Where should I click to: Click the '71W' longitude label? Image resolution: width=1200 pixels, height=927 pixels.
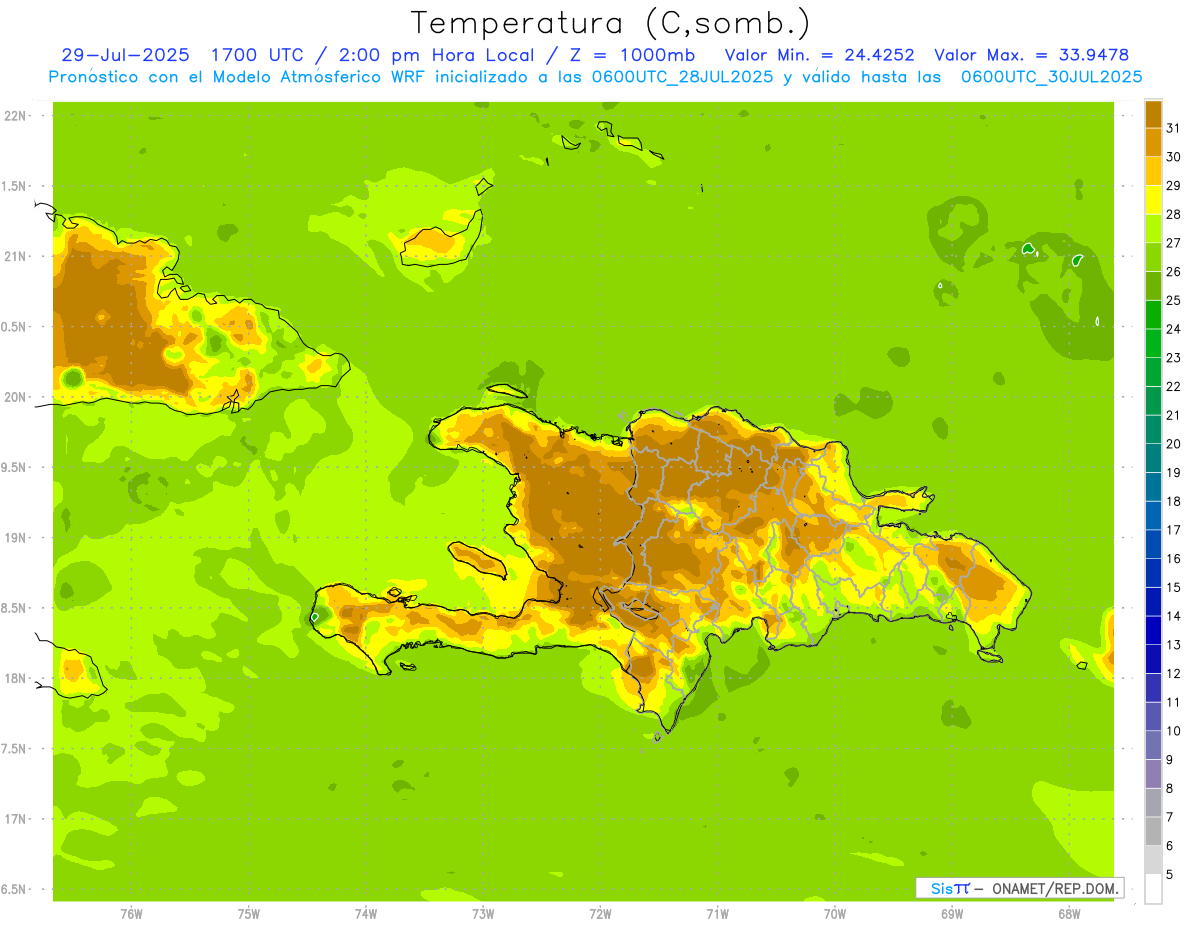tap(717, 914)
